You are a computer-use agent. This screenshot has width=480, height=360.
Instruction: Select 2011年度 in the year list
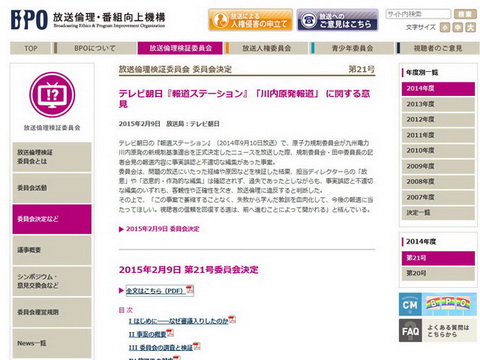point(438,135)
